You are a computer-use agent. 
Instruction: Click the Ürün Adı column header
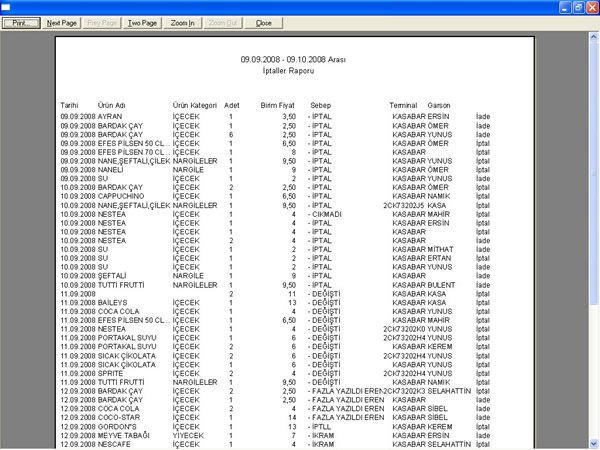[x=111, y=105]
